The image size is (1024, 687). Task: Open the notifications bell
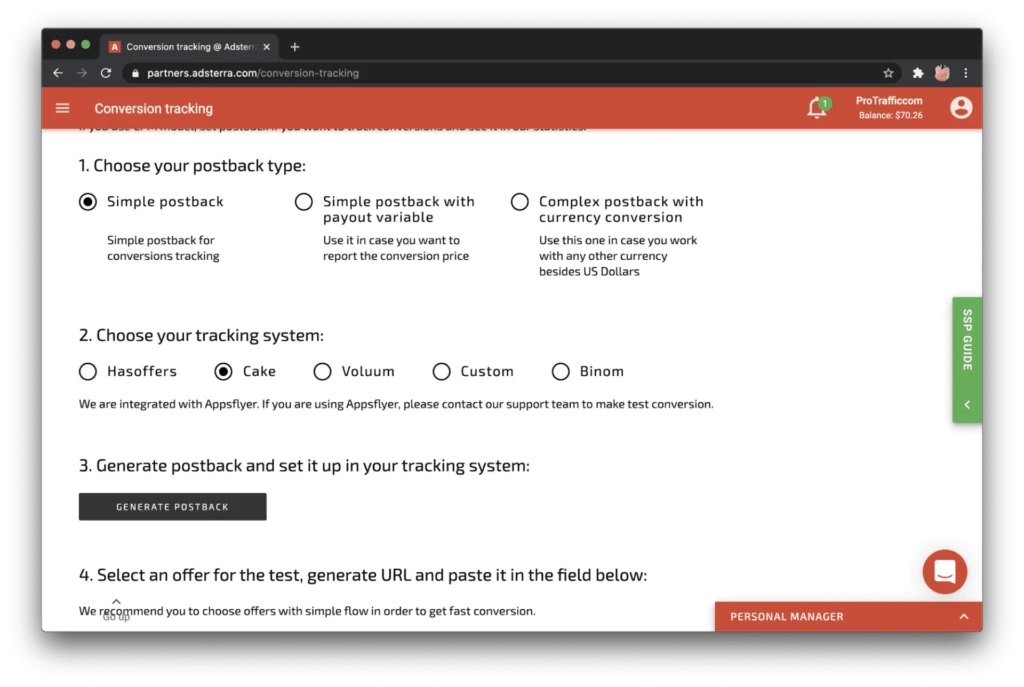coord(818,107)
